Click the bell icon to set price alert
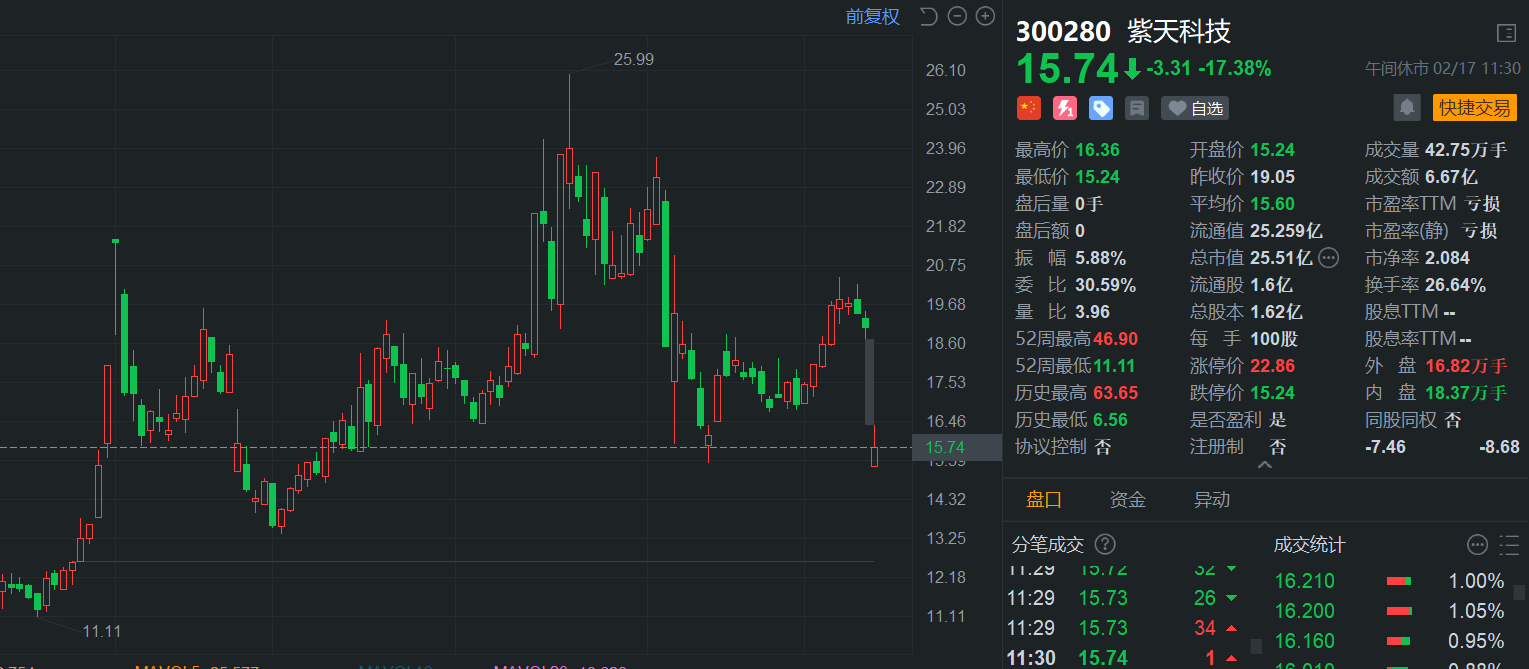The image size is (1529, 669). pos(1407,107)
